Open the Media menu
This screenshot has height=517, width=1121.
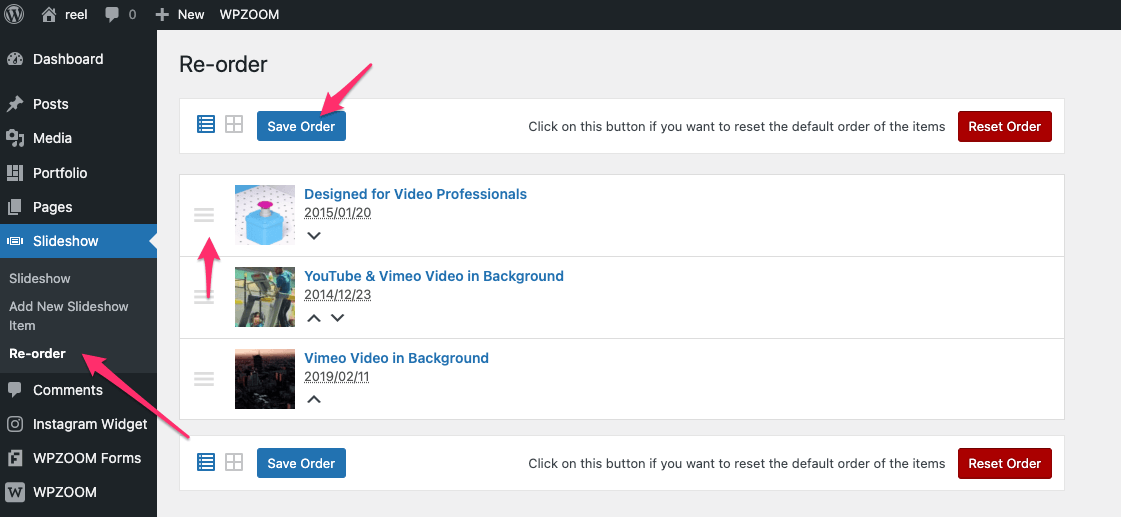52,138
